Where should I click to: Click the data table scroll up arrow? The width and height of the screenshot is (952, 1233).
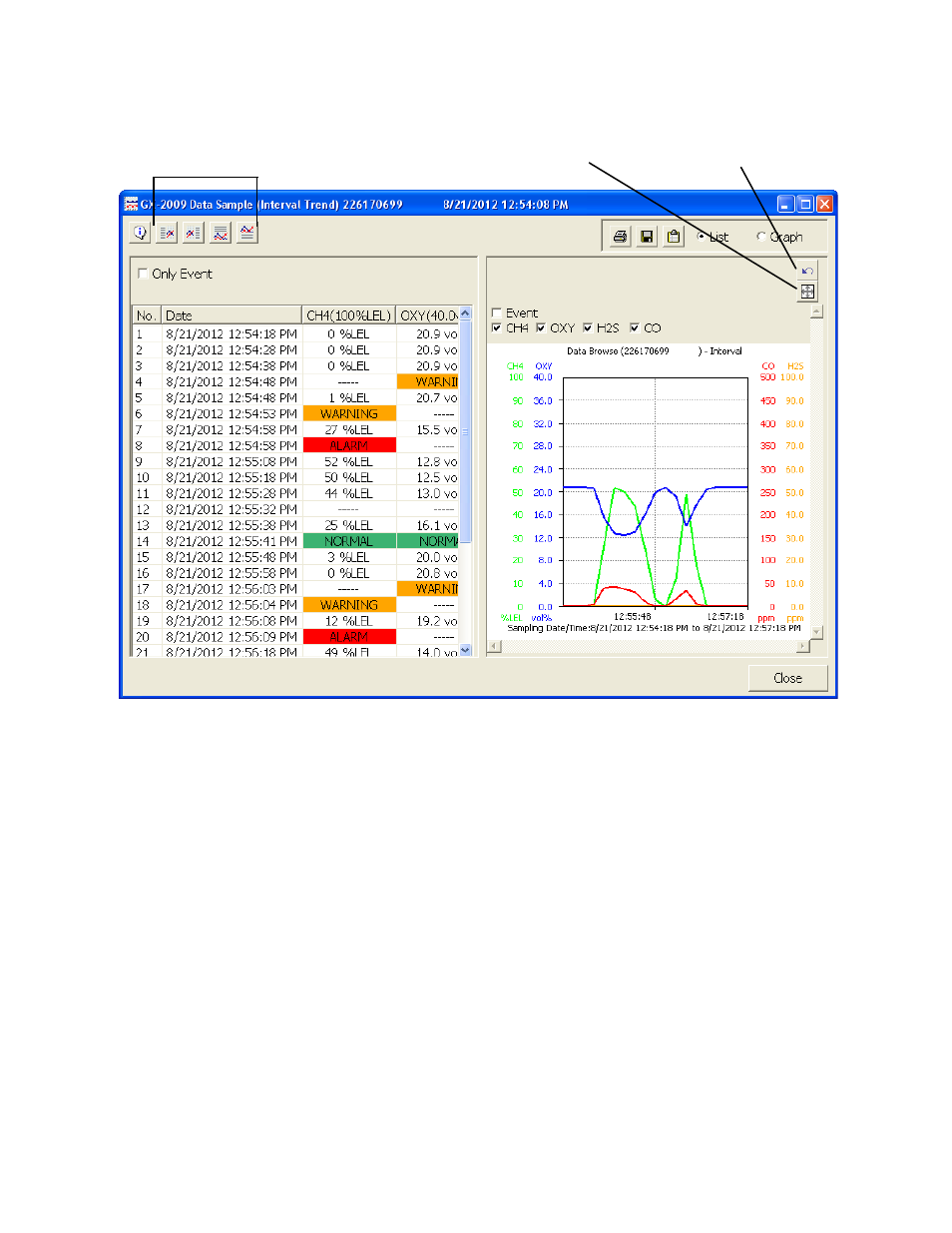point(465,313)
